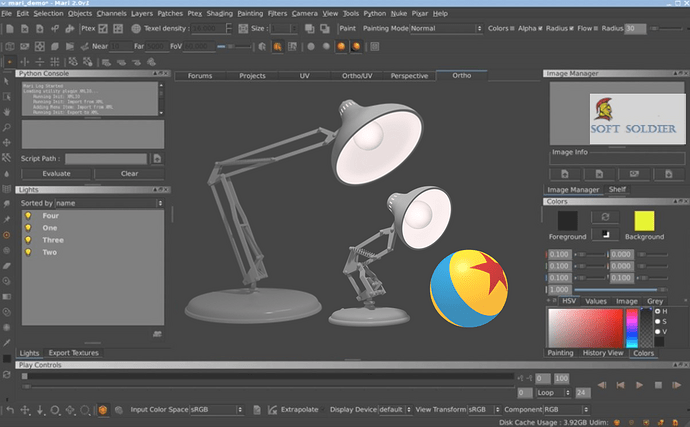Select the Eraser tool in left toolbar
Screen dimensions: 690x427
[x=6, y=266]
